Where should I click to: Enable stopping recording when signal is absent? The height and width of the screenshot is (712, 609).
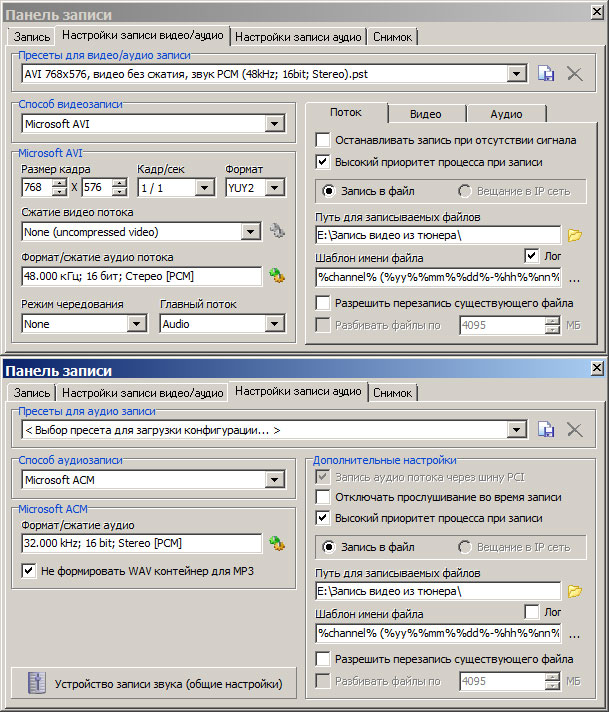coord(323,140)
